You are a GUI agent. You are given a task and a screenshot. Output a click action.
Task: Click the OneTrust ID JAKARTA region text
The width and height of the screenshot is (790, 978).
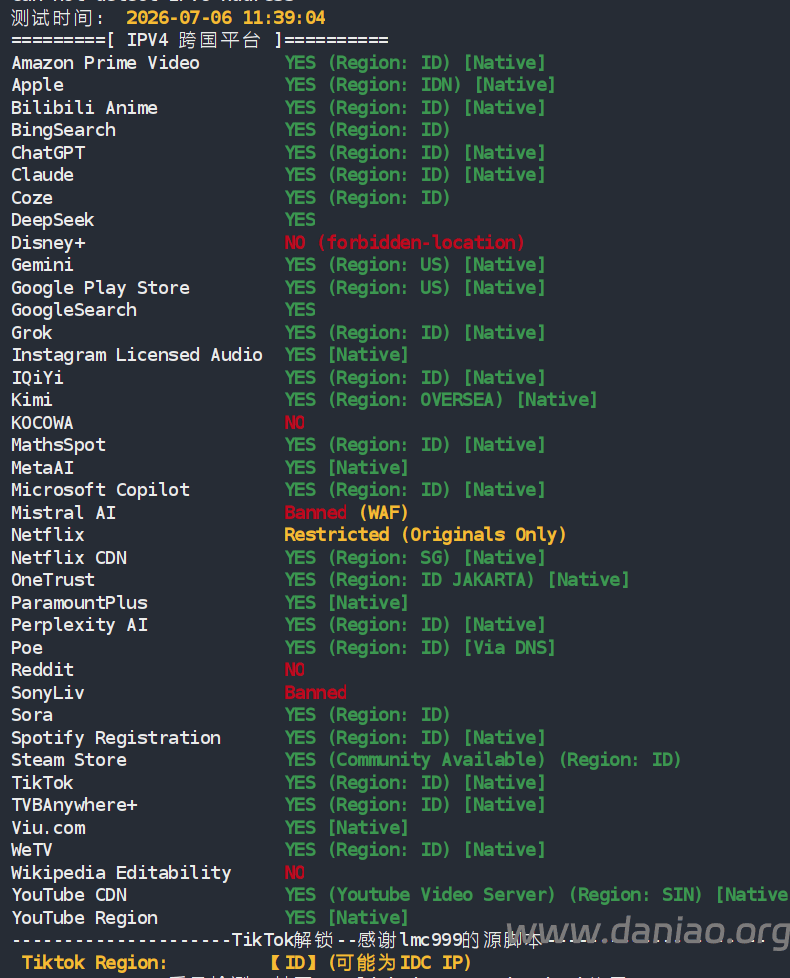(x=431, y=580)
